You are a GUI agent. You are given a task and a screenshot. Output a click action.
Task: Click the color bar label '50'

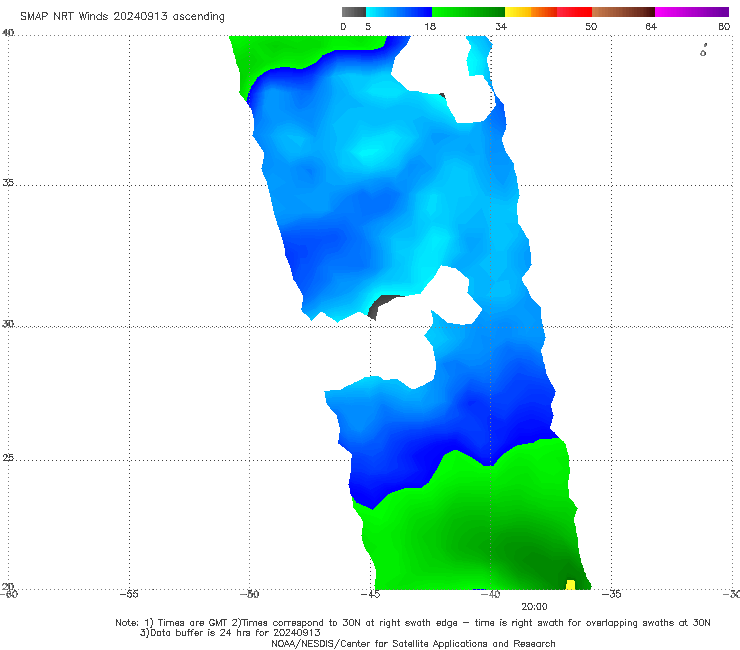(x=591, y=26)
